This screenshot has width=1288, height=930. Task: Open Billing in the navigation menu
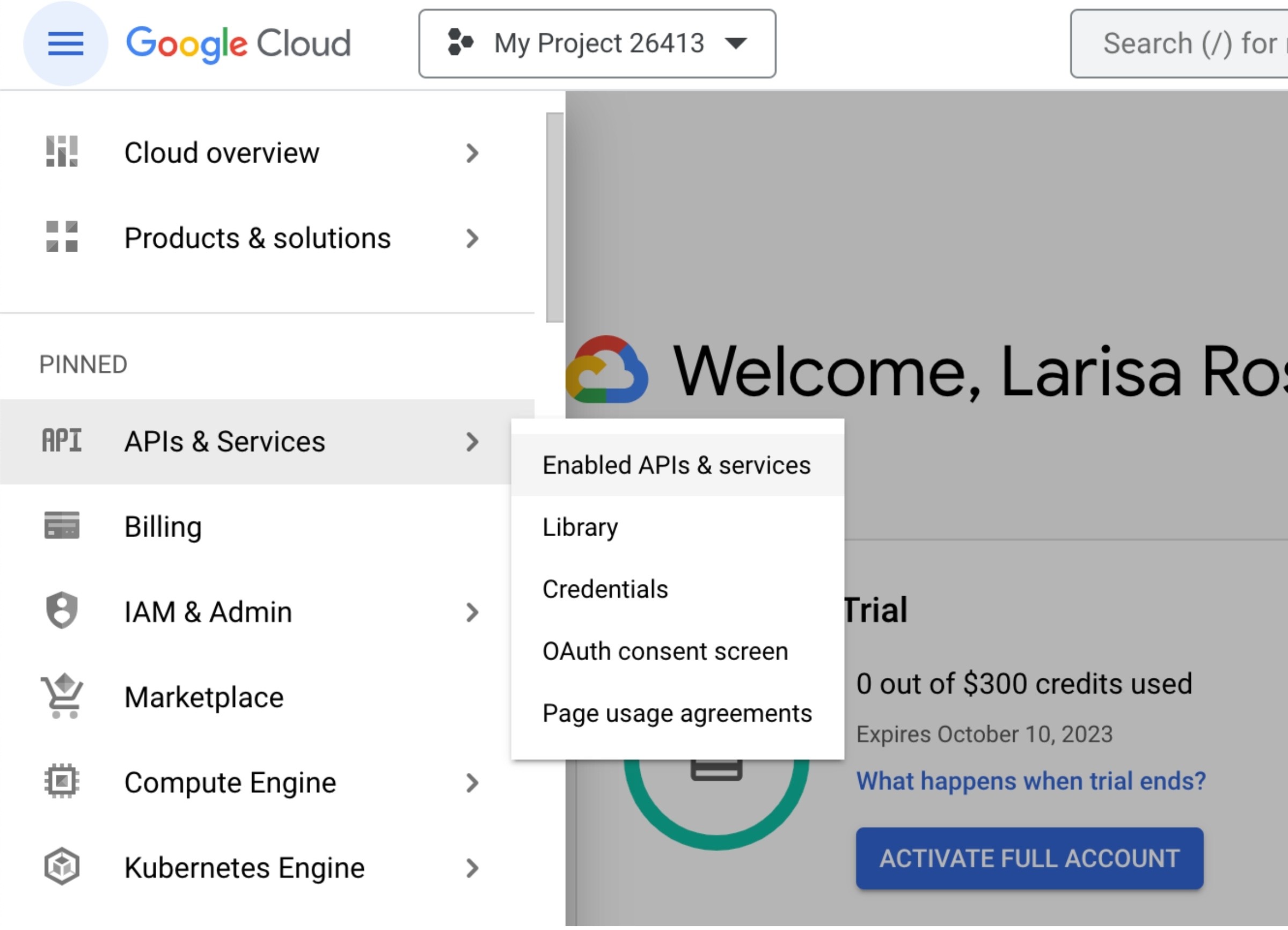click(267, 528)
